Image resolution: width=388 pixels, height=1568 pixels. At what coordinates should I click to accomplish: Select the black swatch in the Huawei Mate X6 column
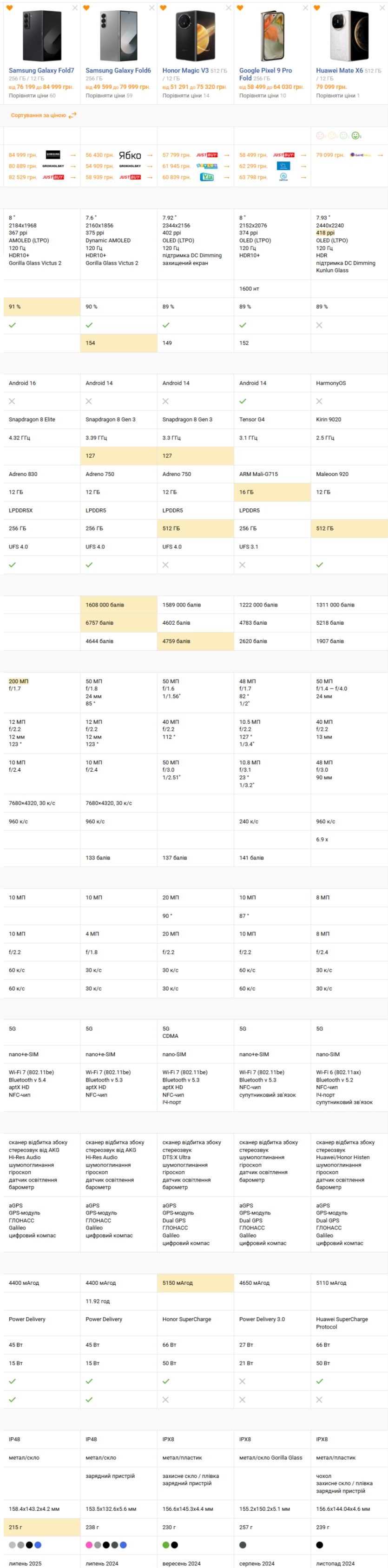319,1545
